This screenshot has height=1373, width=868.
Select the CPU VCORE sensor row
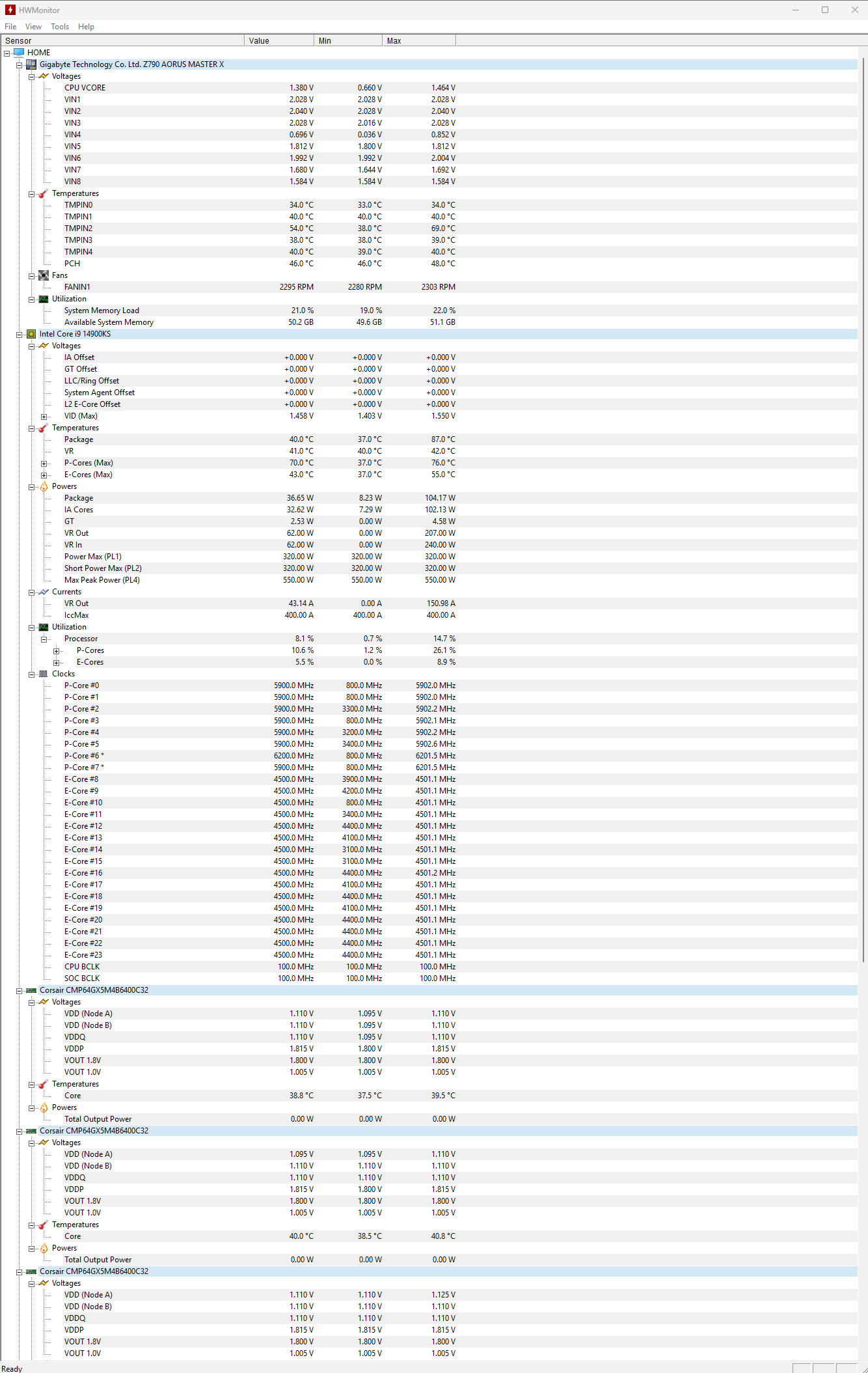pyautogui.click(x=85, y=88)
